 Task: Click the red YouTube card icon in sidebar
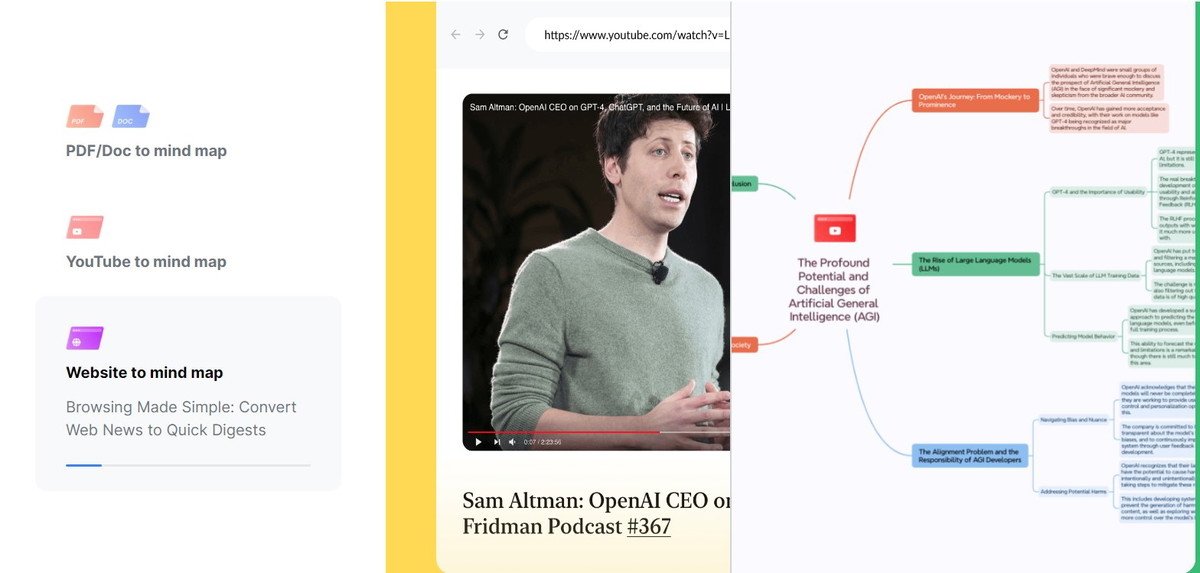[x=85, y=227]
